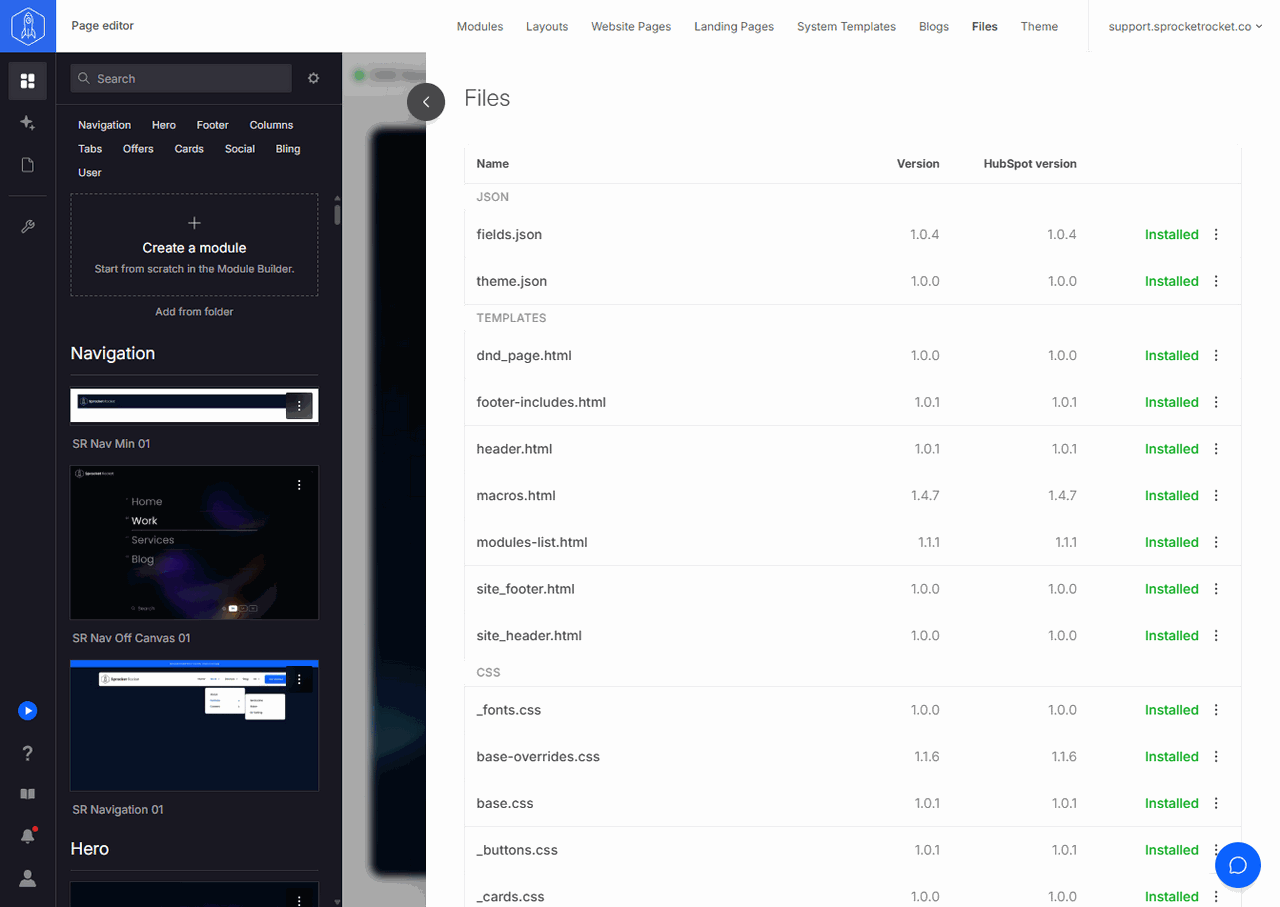Image resolution: width=1280 pixels, height=907 pixels.
Task: Click Add from folder link
Action: point(194,312)
